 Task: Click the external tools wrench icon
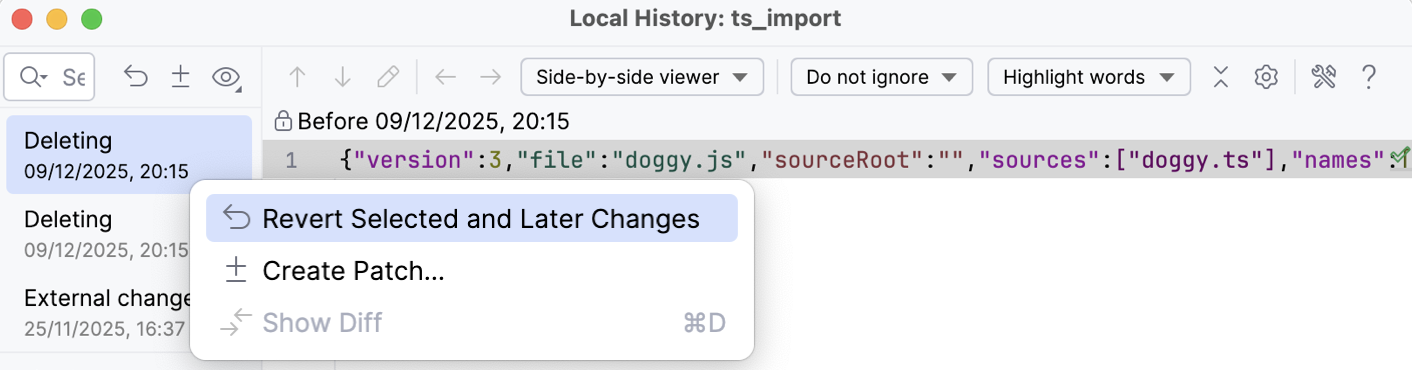click(1324, 77)
